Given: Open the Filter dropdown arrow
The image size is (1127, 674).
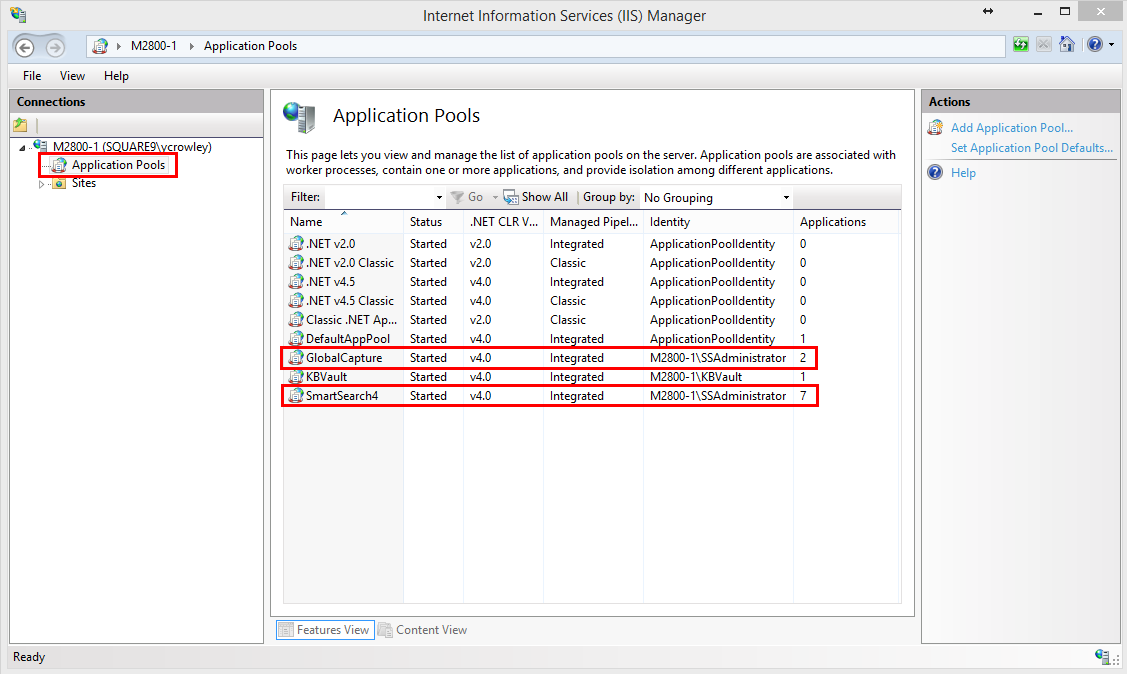Looking at the screenshot, I should click(x=438, y=196).
